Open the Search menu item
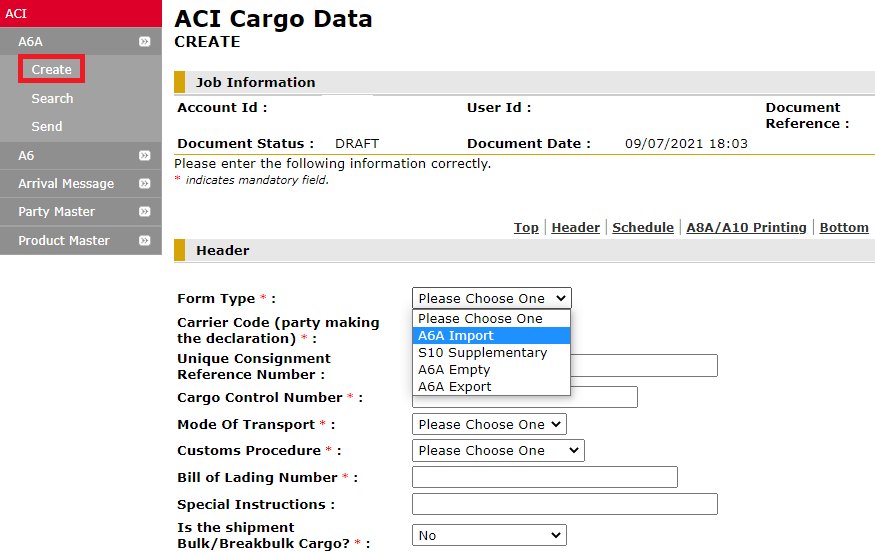 click(x=52, y=98)
